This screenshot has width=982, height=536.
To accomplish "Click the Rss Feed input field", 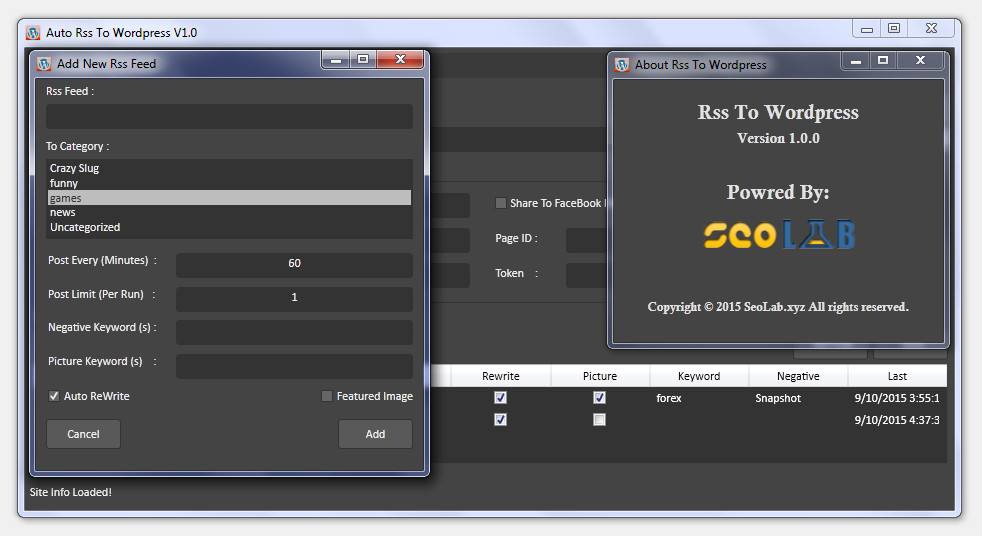I will [x=229, y=116].
